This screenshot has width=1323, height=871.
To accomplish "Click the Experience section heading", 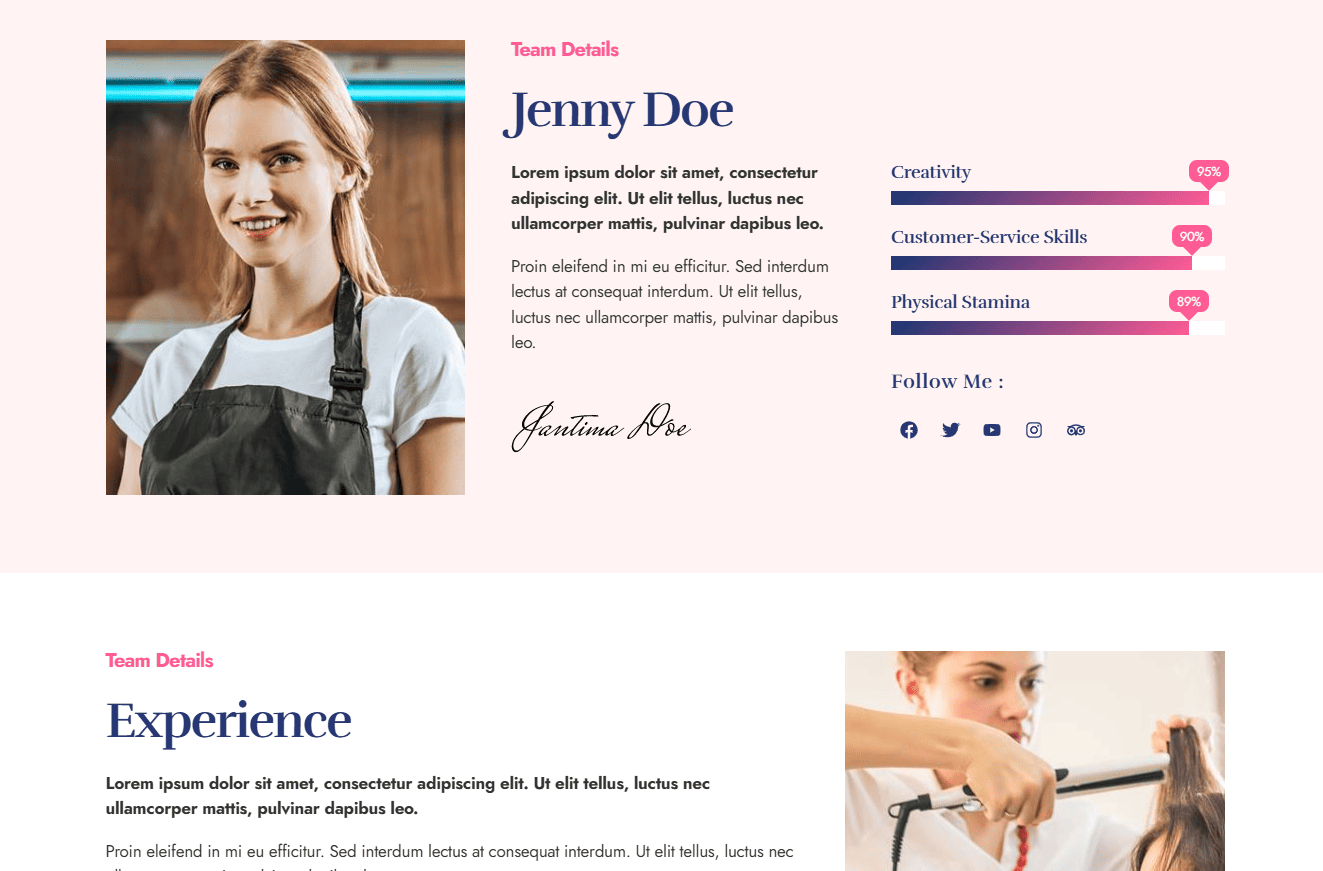I will 228,721.
